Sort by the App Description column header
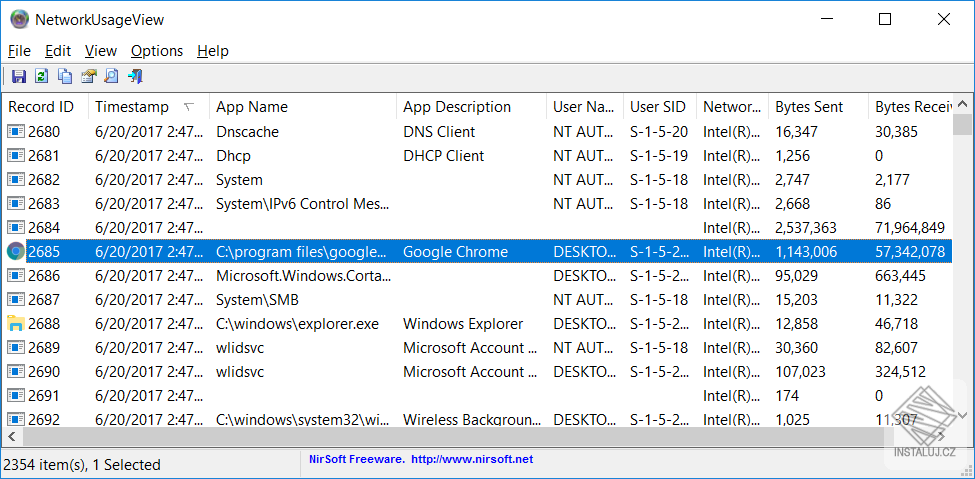The width and height of the screenshot is (975, 479). [x=472, y=107]
